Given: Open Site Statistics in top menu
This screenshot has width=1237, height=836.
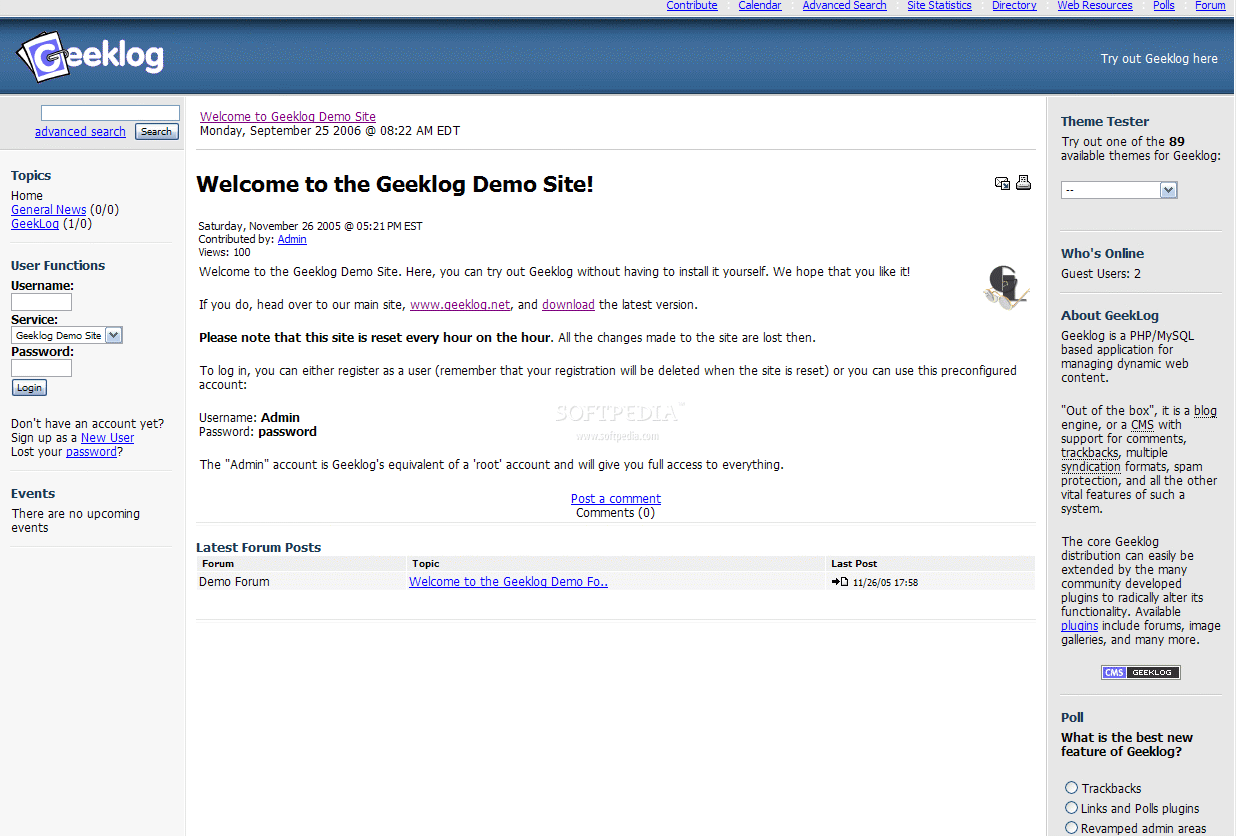Looking at the screenshot, I should tap(939, 6).
